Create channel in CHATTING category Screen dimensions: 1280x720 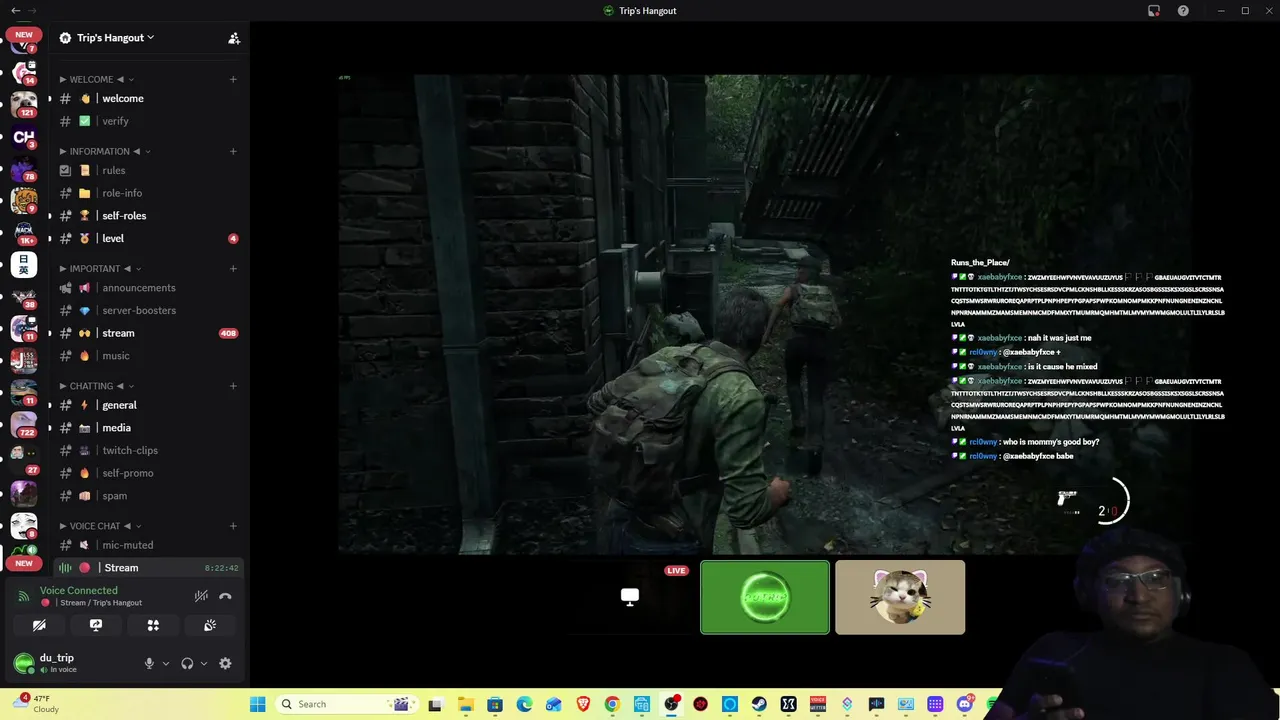click(233, 386)
